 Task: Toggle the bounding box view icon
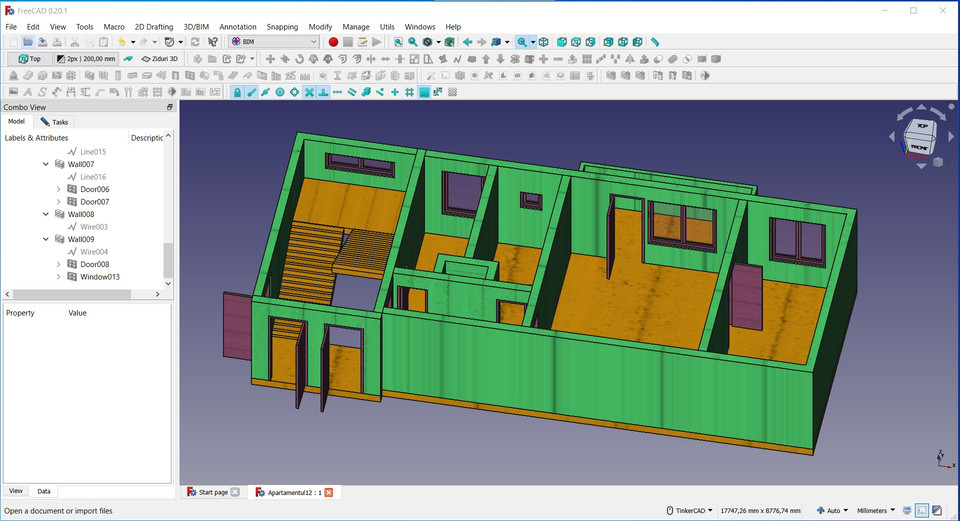(x=449, y=42)
